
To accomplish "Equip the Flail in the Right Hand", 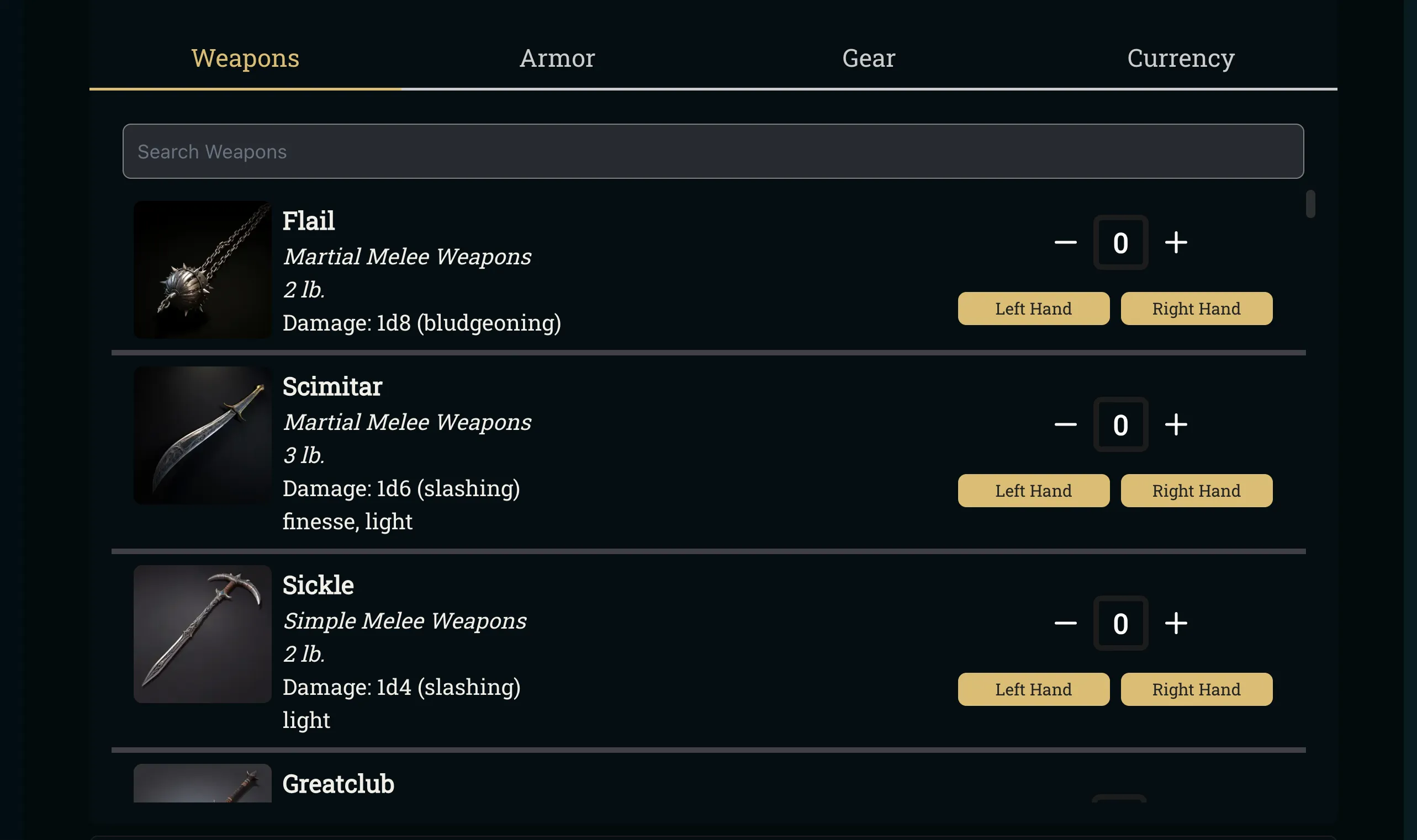I will (x=1196, y=309).
